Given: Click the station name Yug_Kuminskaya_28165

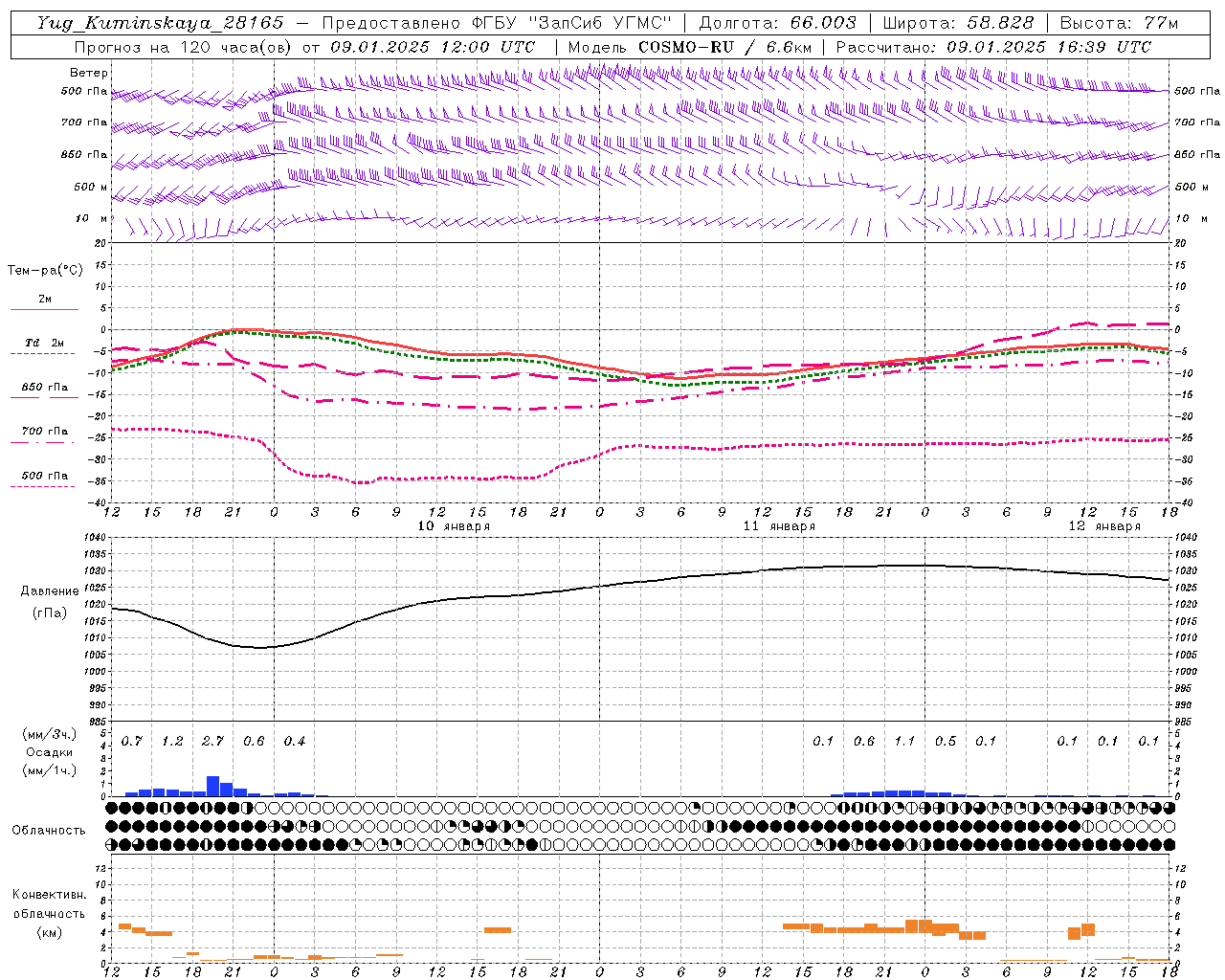Looking at the screenshot, I should click(160, 23).
